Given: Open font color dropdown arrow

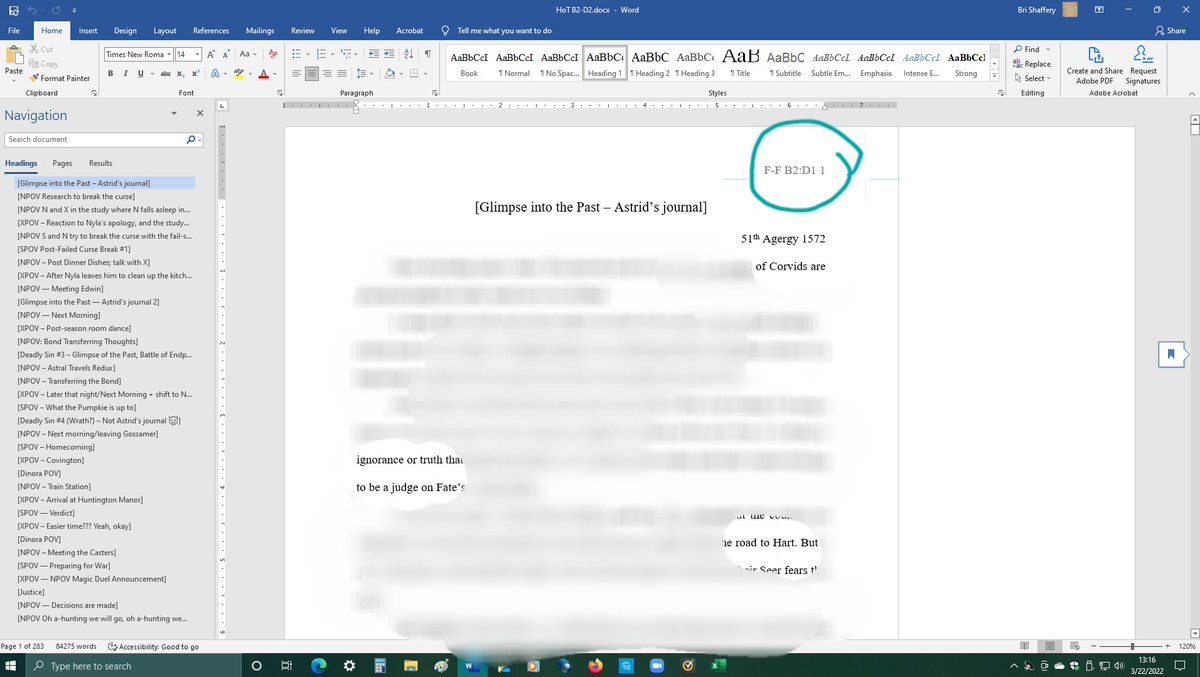Looking at the screenshot, I should (x=275, y=74).
